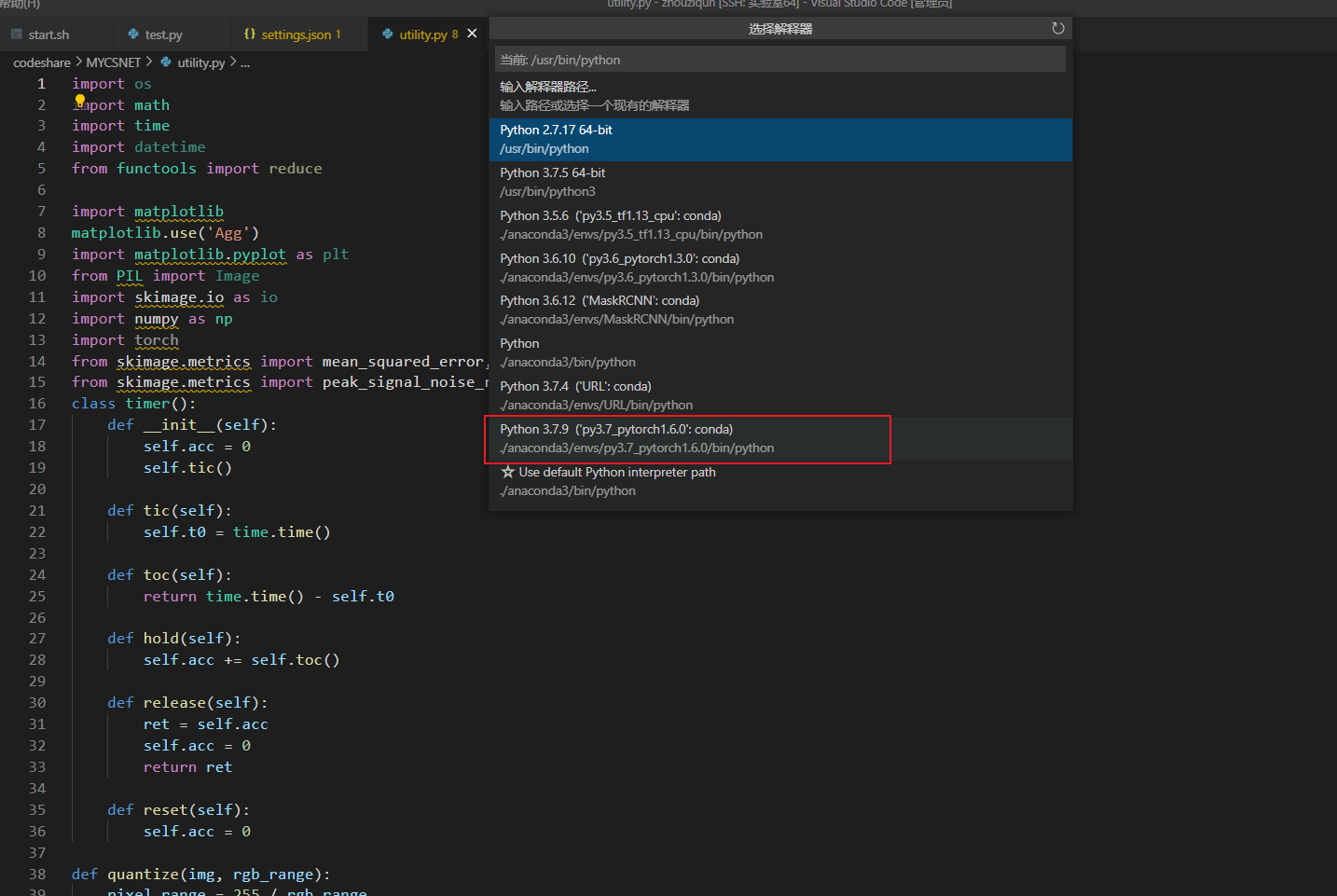Click 'return ret' on line 33
The width and height of the screenshot is (1337, 896).
click(x=187, y=767)
